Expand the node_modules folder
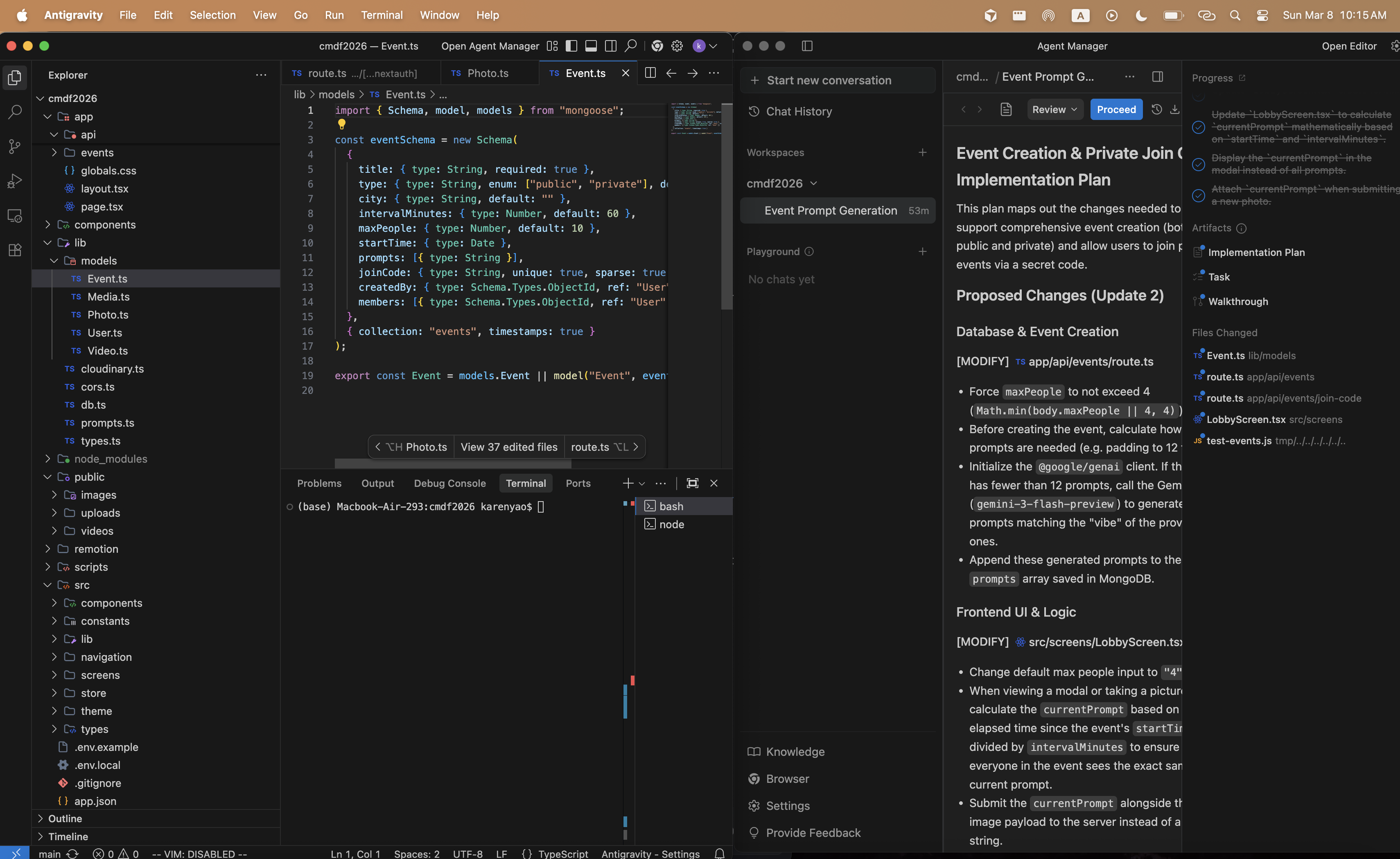Screen dimensions: 1400x859 (x=110, y=459)
